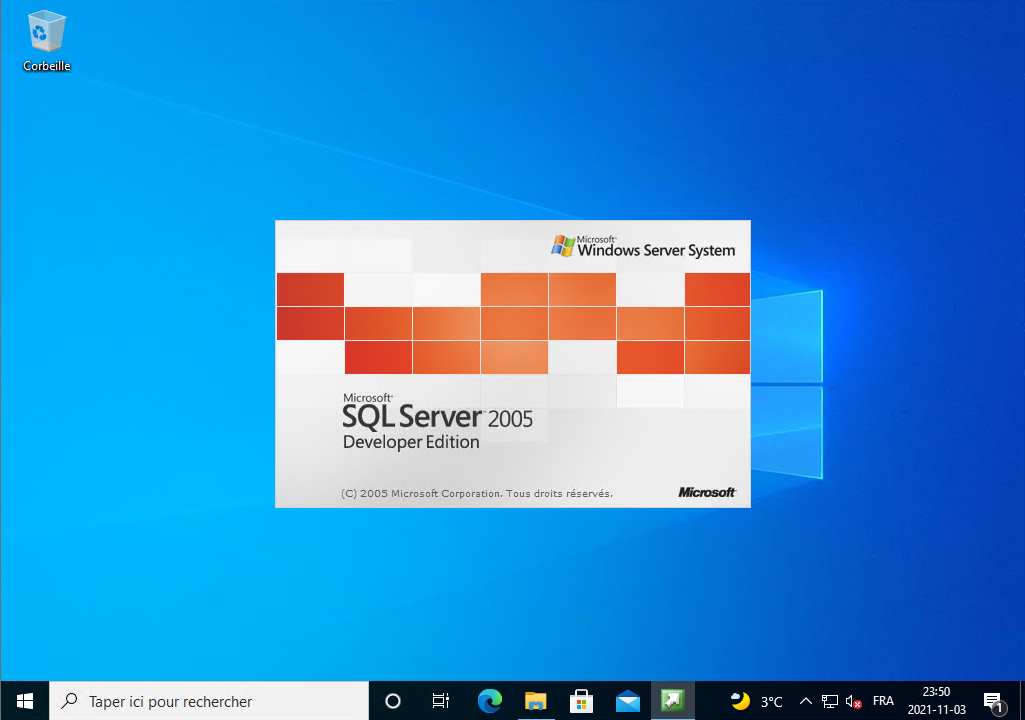
Task: Click the SQL Server 2005 splash title
Action: tap(437, 418)
